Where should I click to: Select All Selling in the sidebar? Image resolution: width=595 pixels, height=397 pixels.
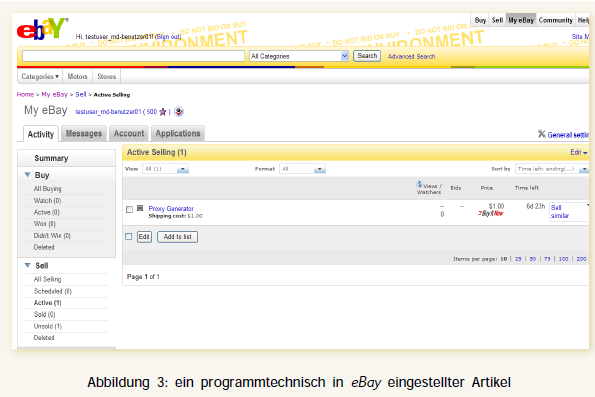(47, 279)
